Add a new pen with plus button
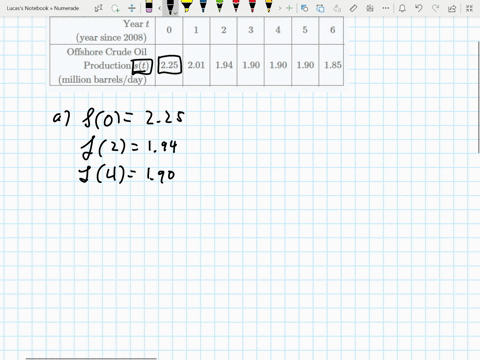This screenshot has width=480, height=360. point(289,8)
